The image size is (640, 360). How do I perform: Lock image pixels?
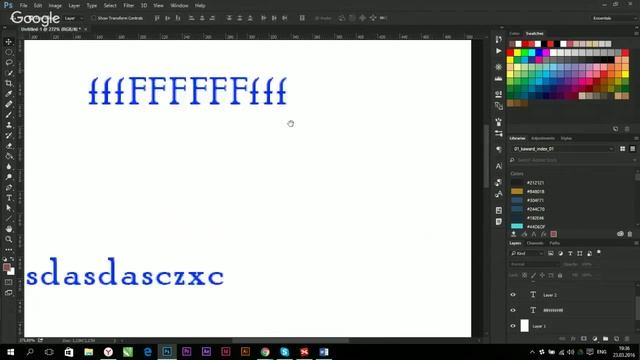(x=533, y=276)
